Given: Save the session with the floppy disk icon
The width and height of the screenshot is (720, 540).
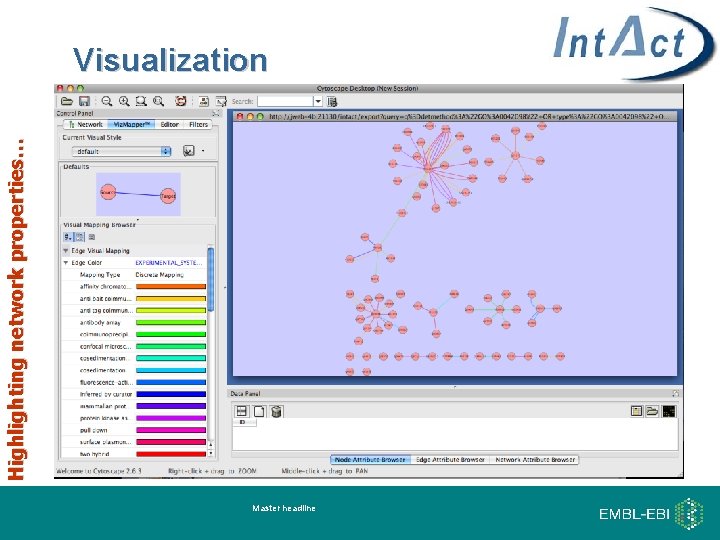Looking at the screenshot, I should click(x=84, y=101).
